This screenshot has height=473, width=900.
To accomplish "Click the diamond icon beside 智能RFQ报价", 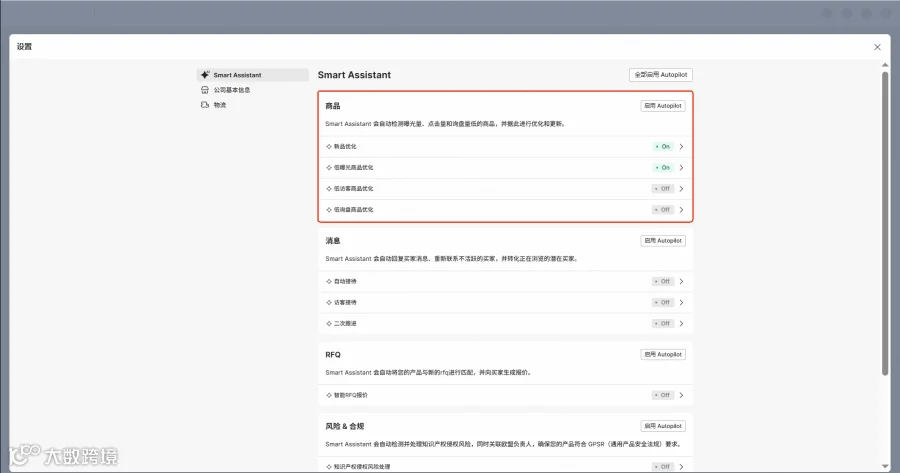I will (x=329, y=395).
